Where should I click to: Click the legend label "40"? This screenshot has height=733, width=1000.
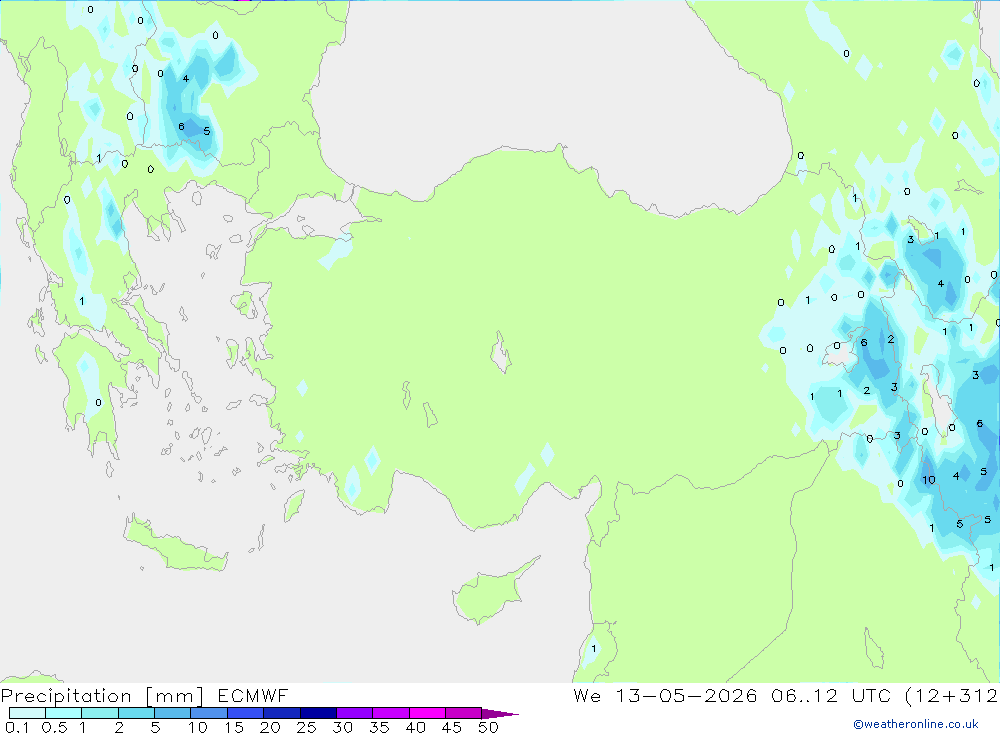tap(415, 727)
